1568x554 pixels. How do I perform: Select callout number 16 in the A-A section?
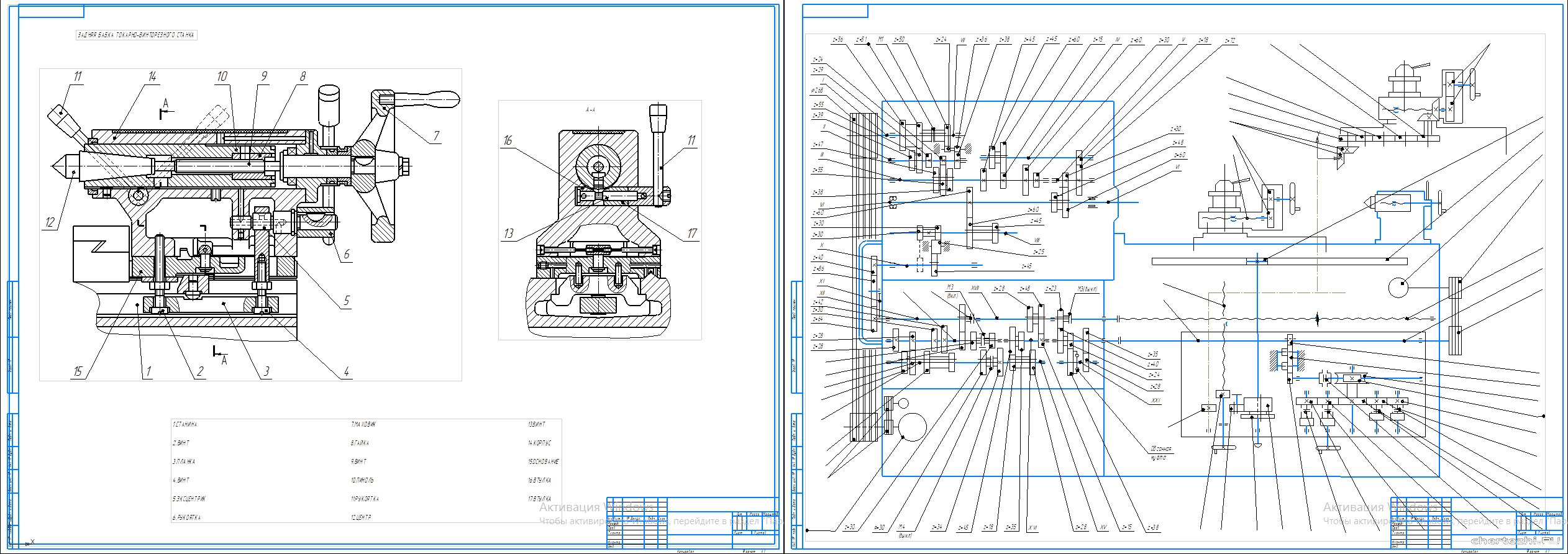[x=508, y=140]
